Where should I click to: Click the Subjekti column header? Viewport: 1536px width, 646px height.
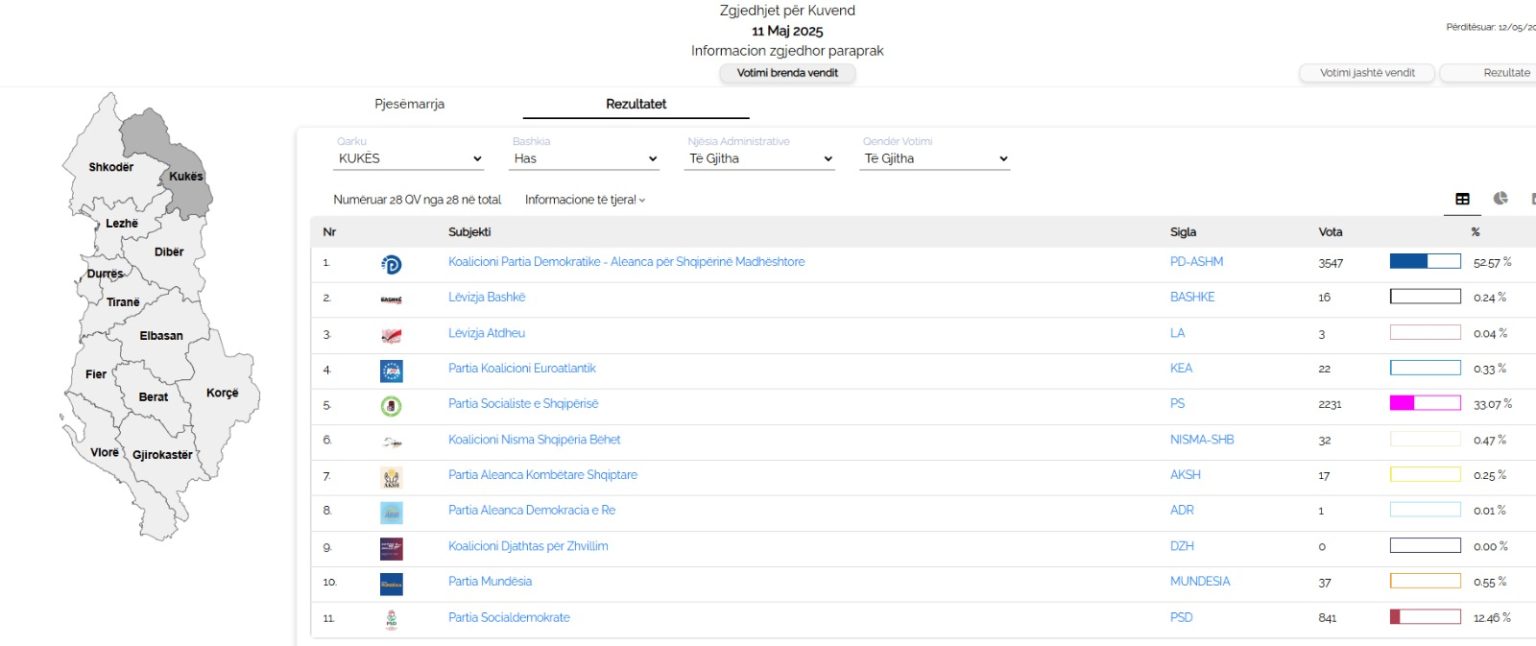coord(469,232)
